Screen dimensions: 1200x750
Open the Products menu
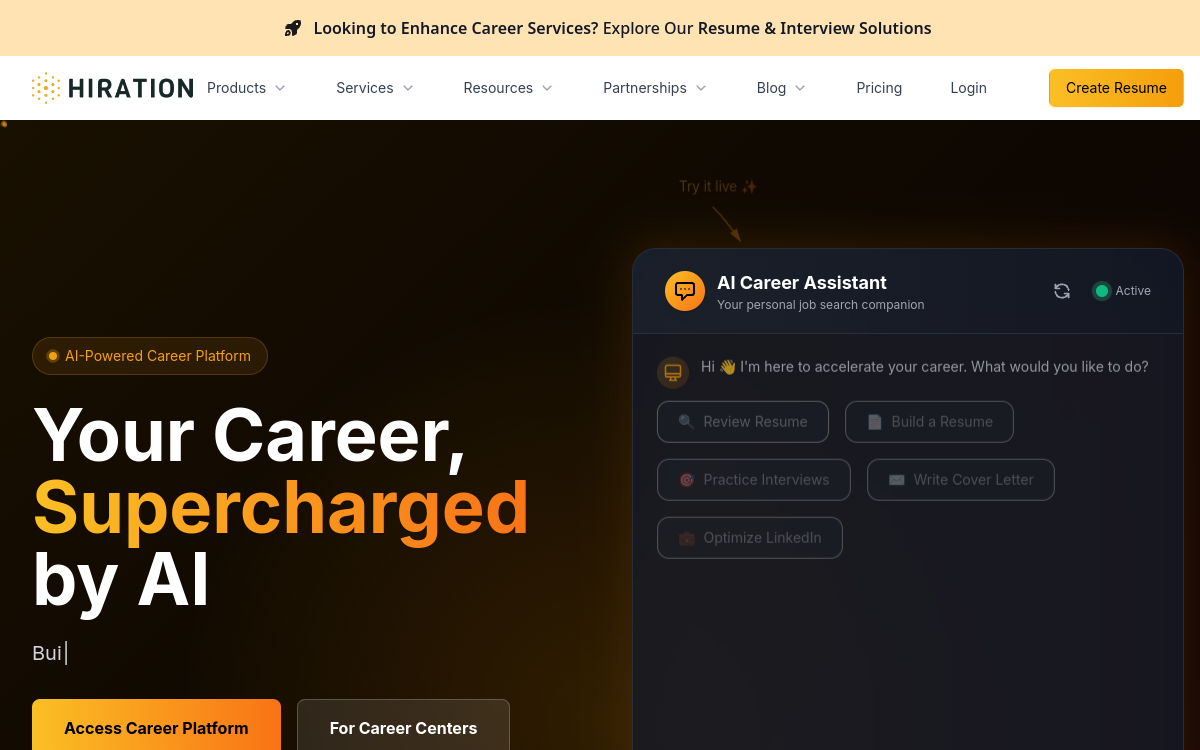pyautogui.click(x=246, y=88)
